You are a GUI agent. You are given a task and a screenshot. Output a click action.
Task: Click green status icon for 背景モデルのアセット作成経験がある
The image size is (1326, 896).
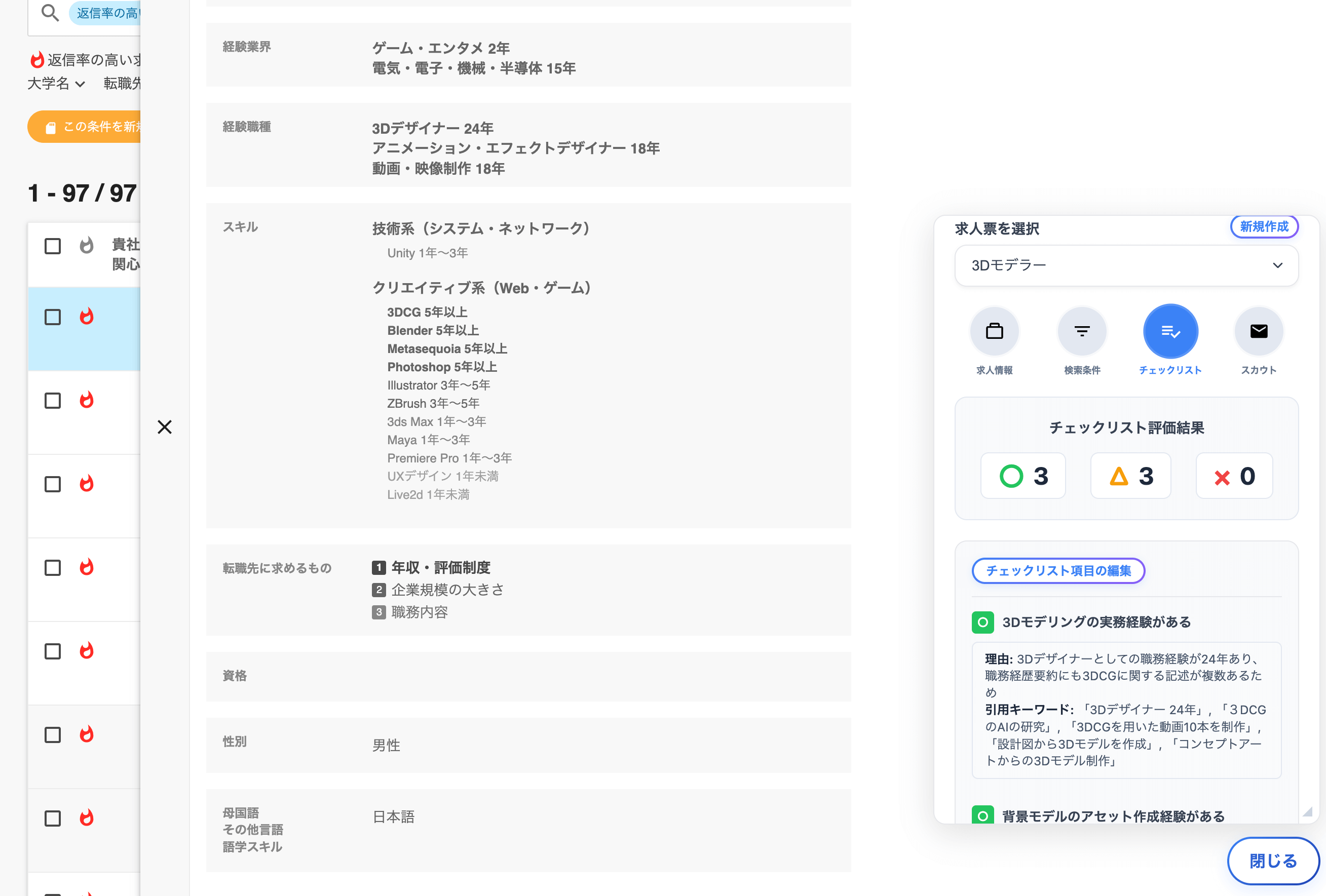(x=982, y=815)
